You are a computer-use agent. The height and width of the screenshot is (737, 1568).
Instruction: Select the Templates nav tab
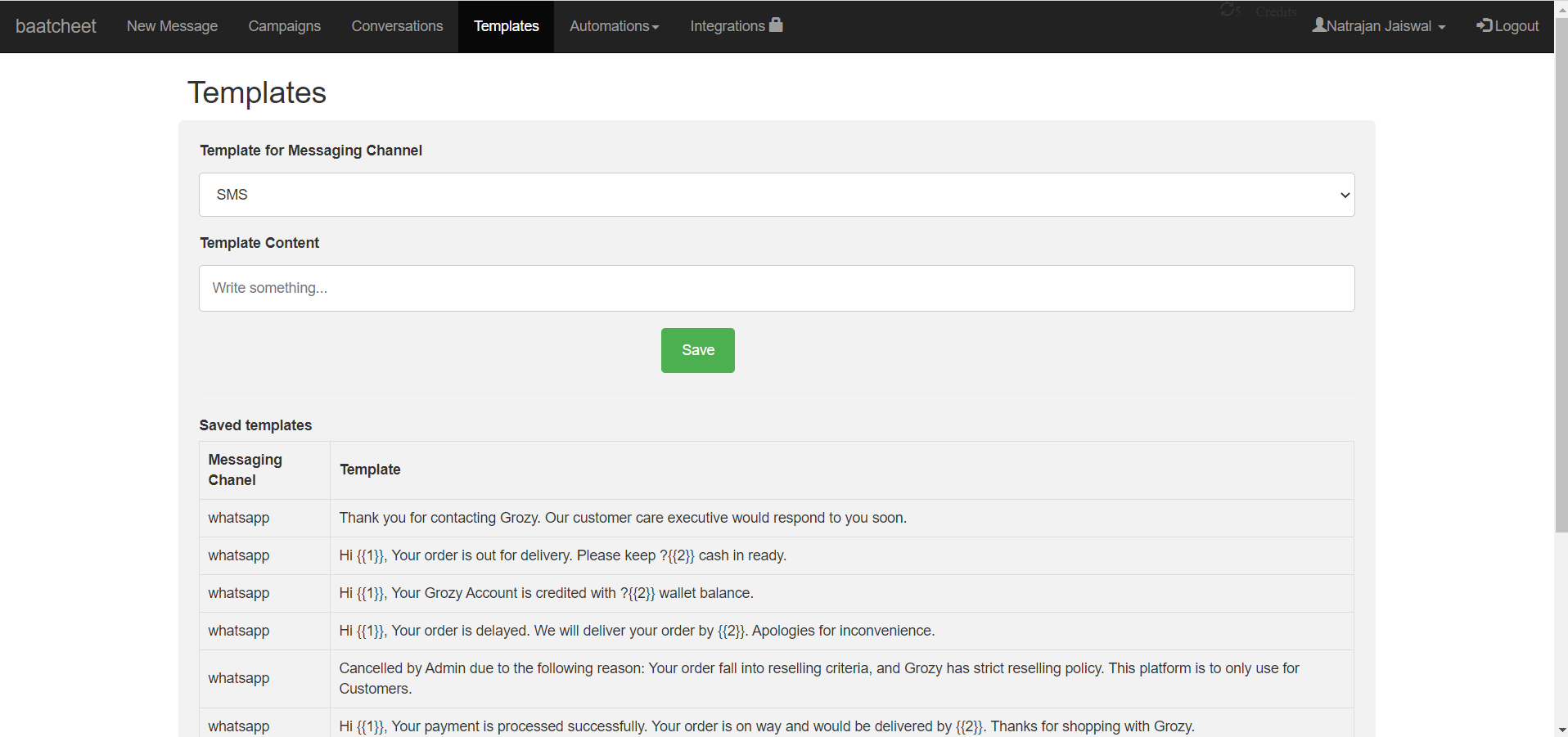(x=506, y=26)
